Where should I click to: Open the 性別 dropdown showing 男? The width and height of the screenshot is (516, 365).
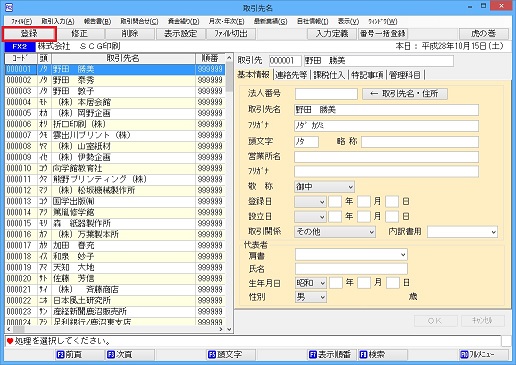coord(311,297)
